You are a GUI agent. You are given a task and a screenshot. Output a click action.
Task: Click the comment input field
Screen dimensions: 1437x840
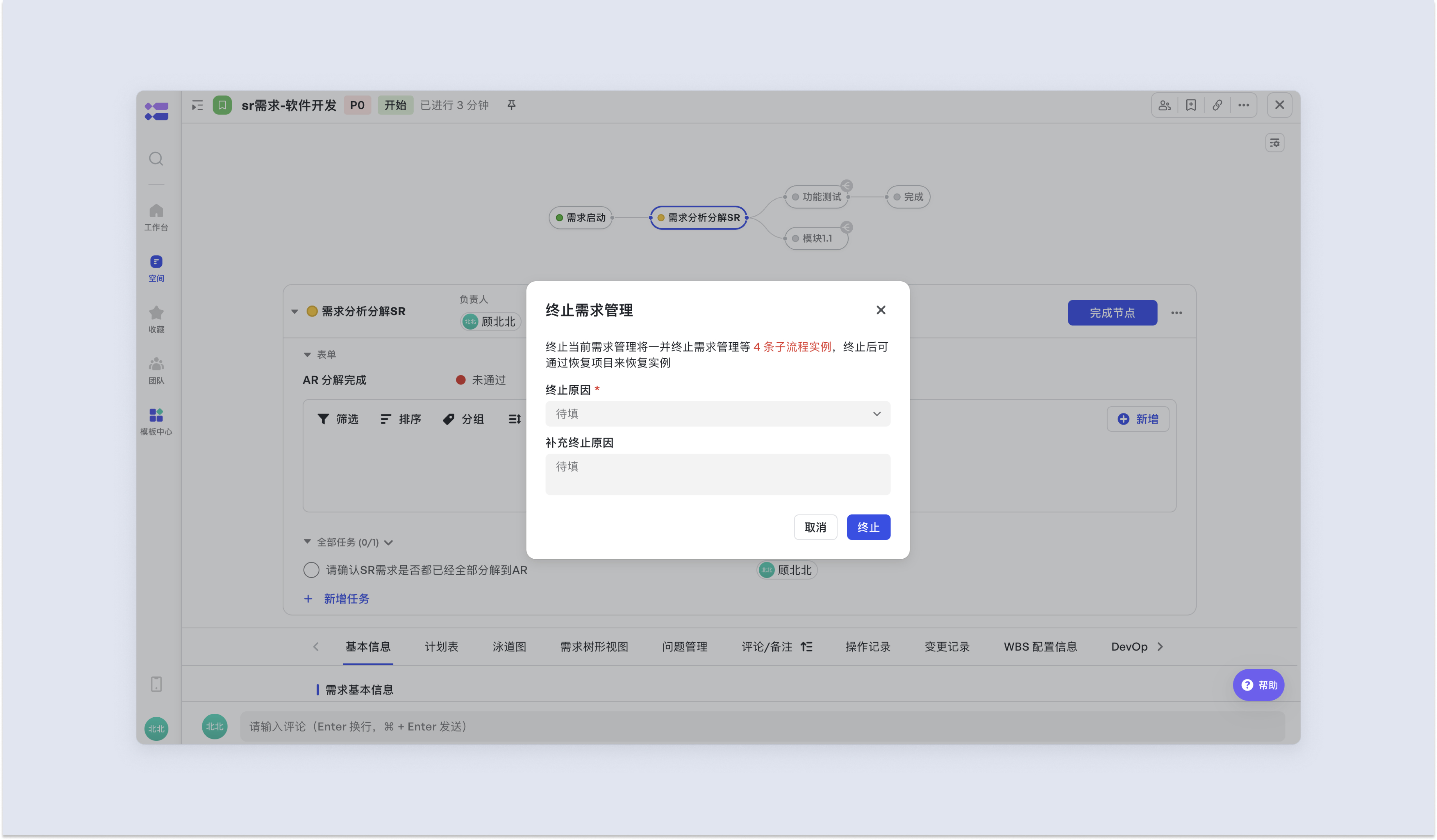763,726
